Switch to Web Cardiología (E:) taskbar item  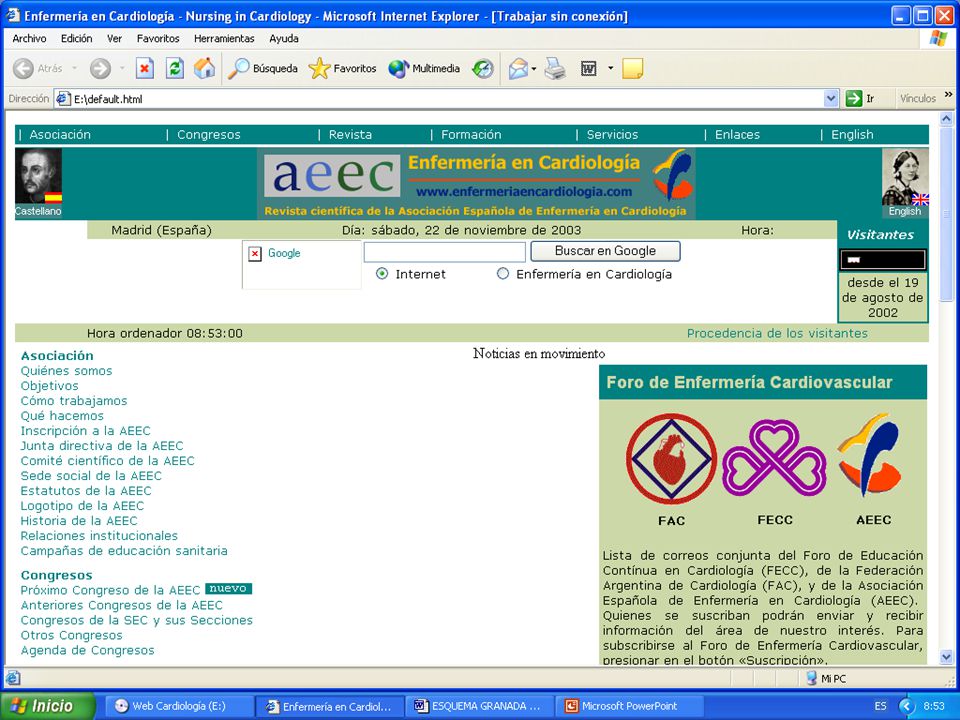(x=178, y=706)
